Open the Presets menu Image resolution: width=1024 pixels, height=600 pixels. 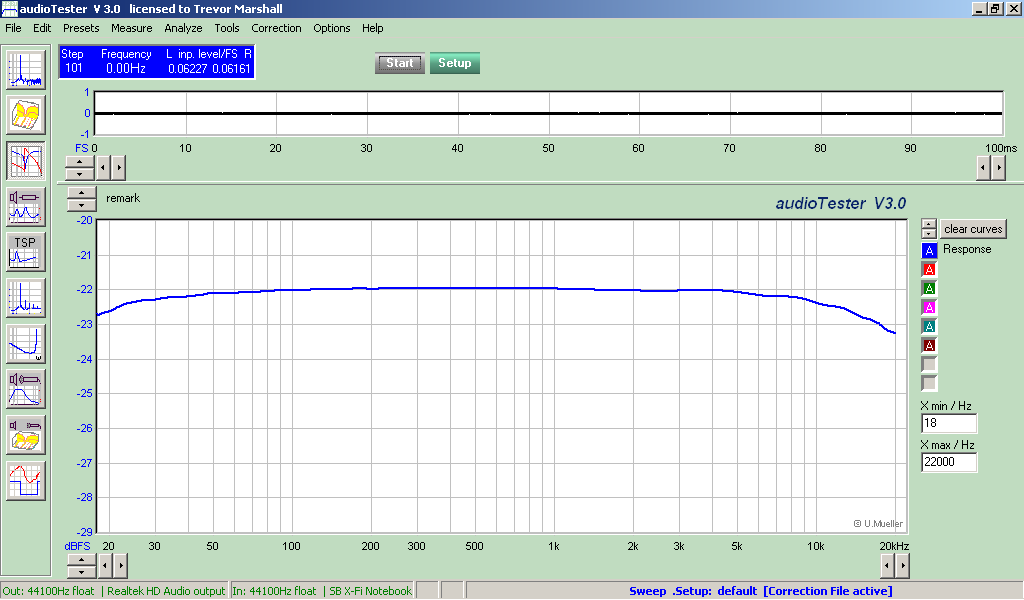click(x=81, y=28)
